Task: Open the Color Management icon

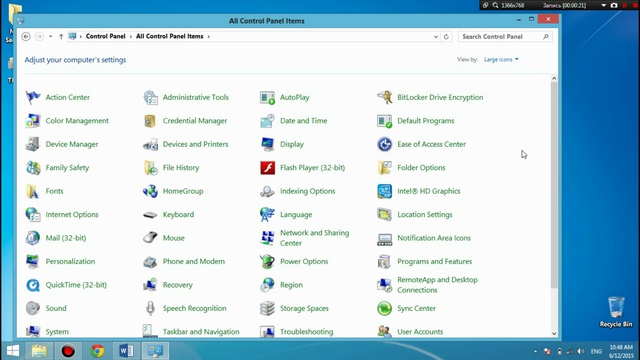Action: [33, 121]
